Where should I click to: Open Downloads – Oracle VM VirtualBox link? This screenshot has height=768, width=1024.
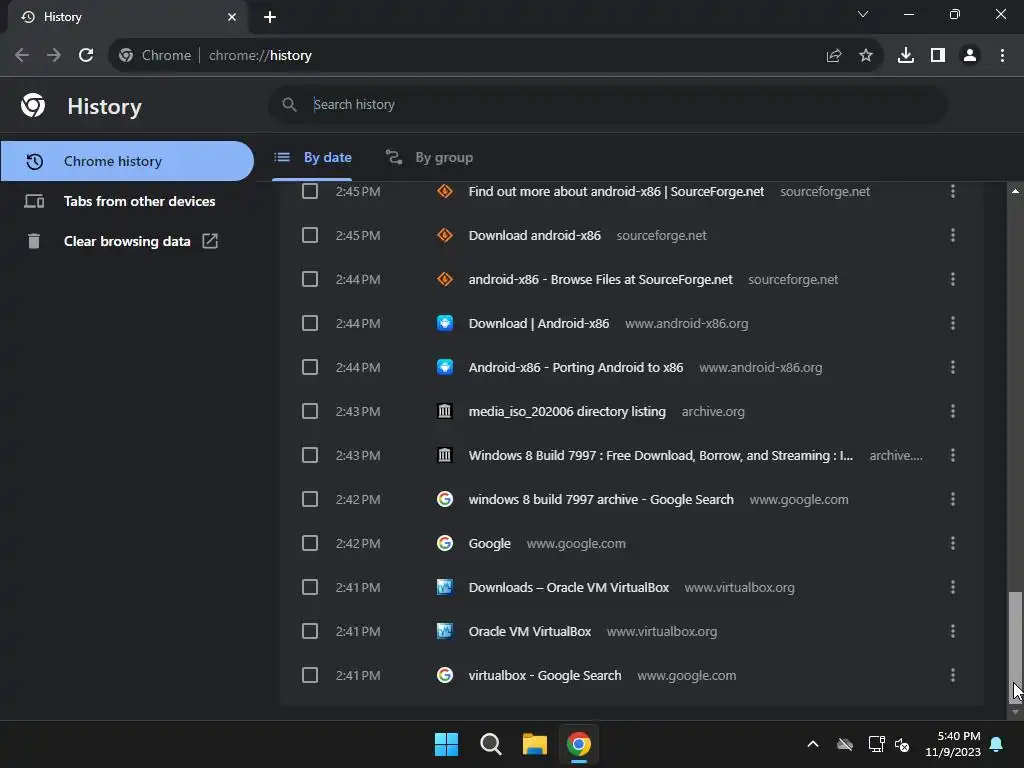pyautogui.click(x=568, y=587)
